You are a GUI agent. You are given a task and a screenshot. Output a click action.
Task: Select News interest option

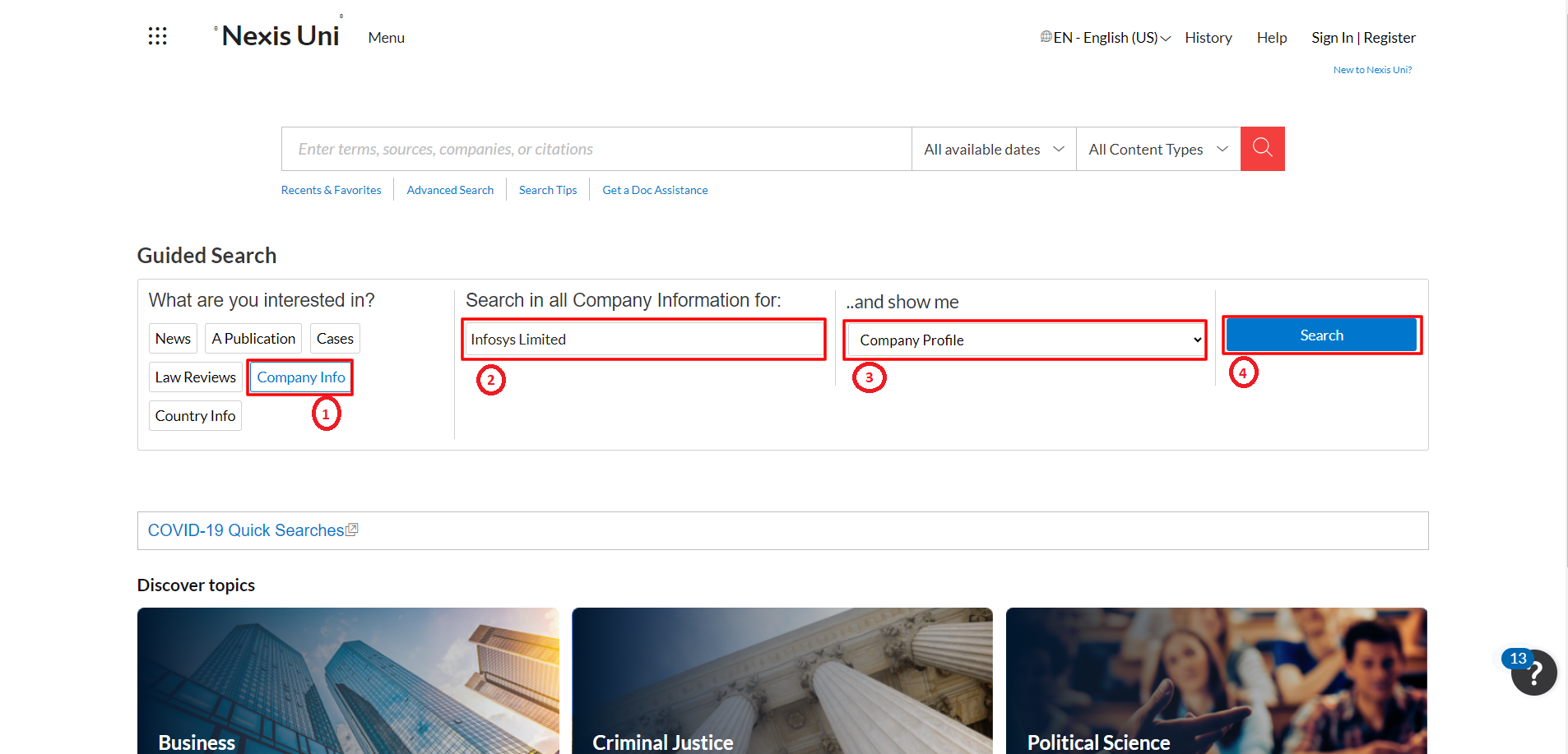[173, 339]
